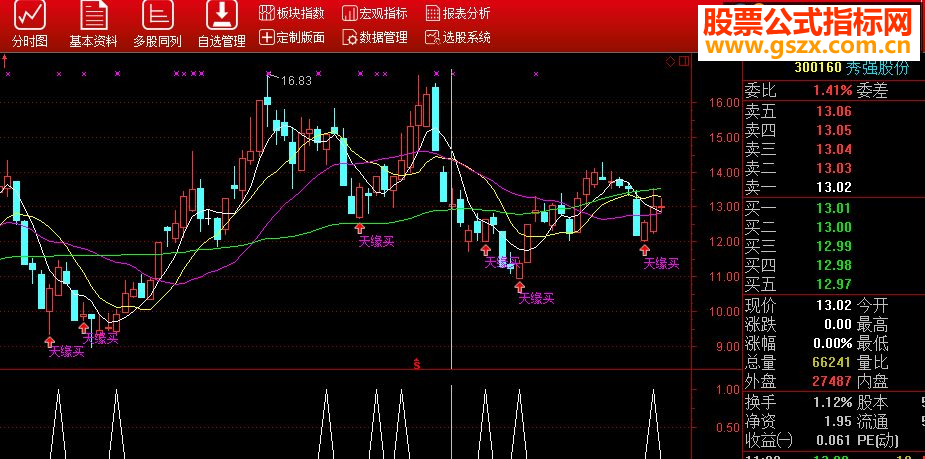925x459 pixels.
Task: Click the 现价 value 13.02
Action: pyautogui.click(x=834, y=305)
